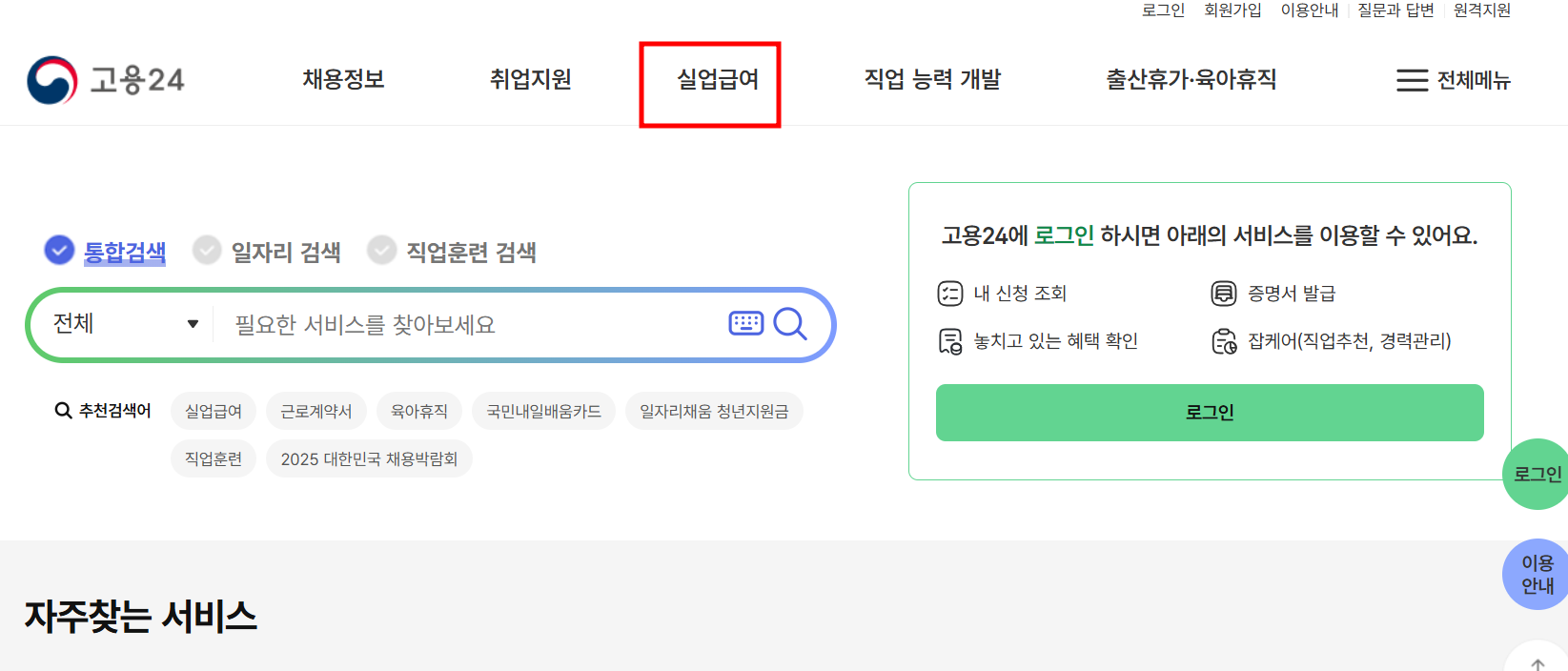Viewport: 1568px width, 671px height.
Task: Click the 내 신청 조회 checklist icon
Action: pos(949,294)
